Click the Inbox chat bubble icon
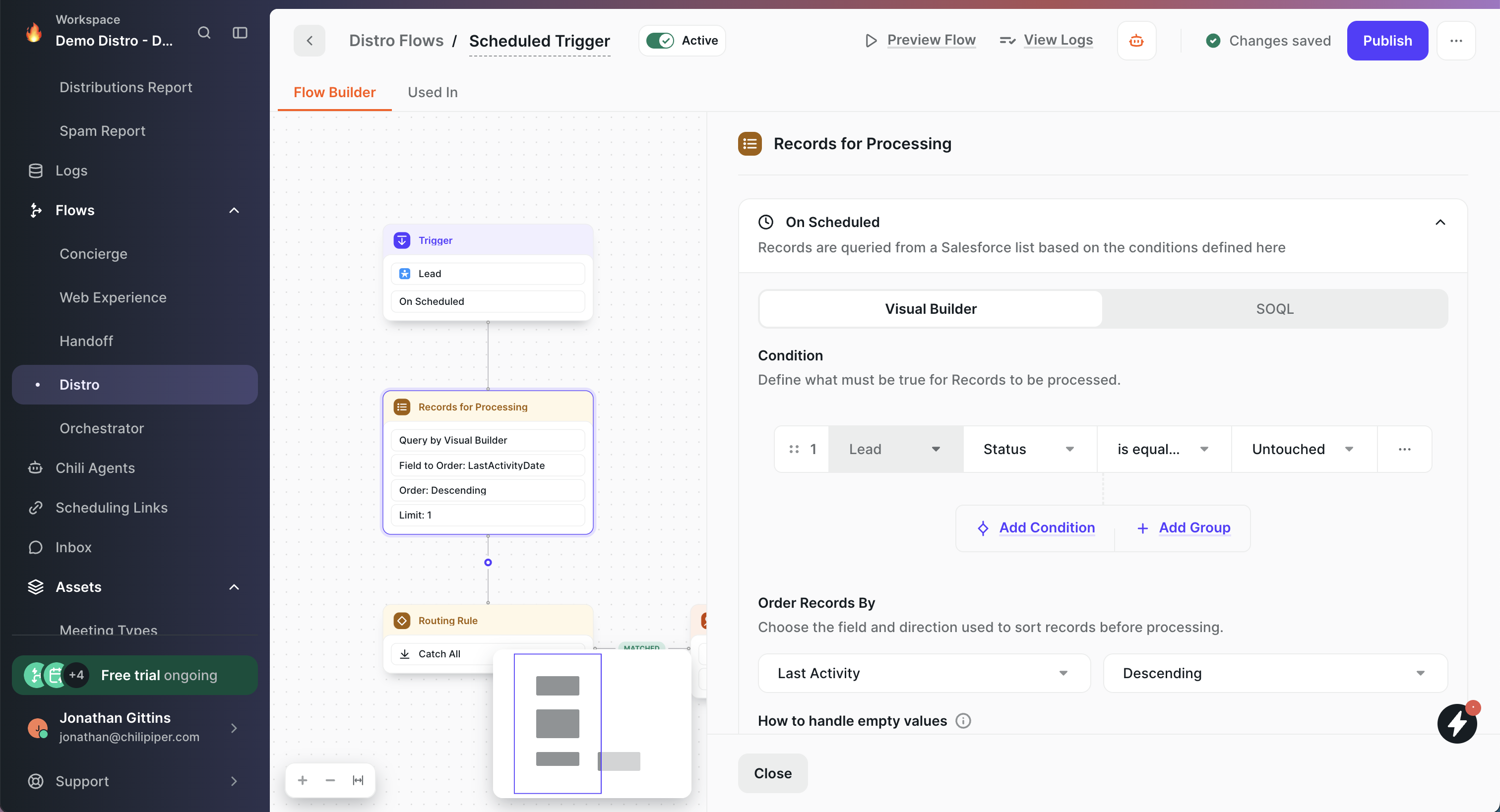The width and height of the screenshot is (1500, 812). coord(36,547)
